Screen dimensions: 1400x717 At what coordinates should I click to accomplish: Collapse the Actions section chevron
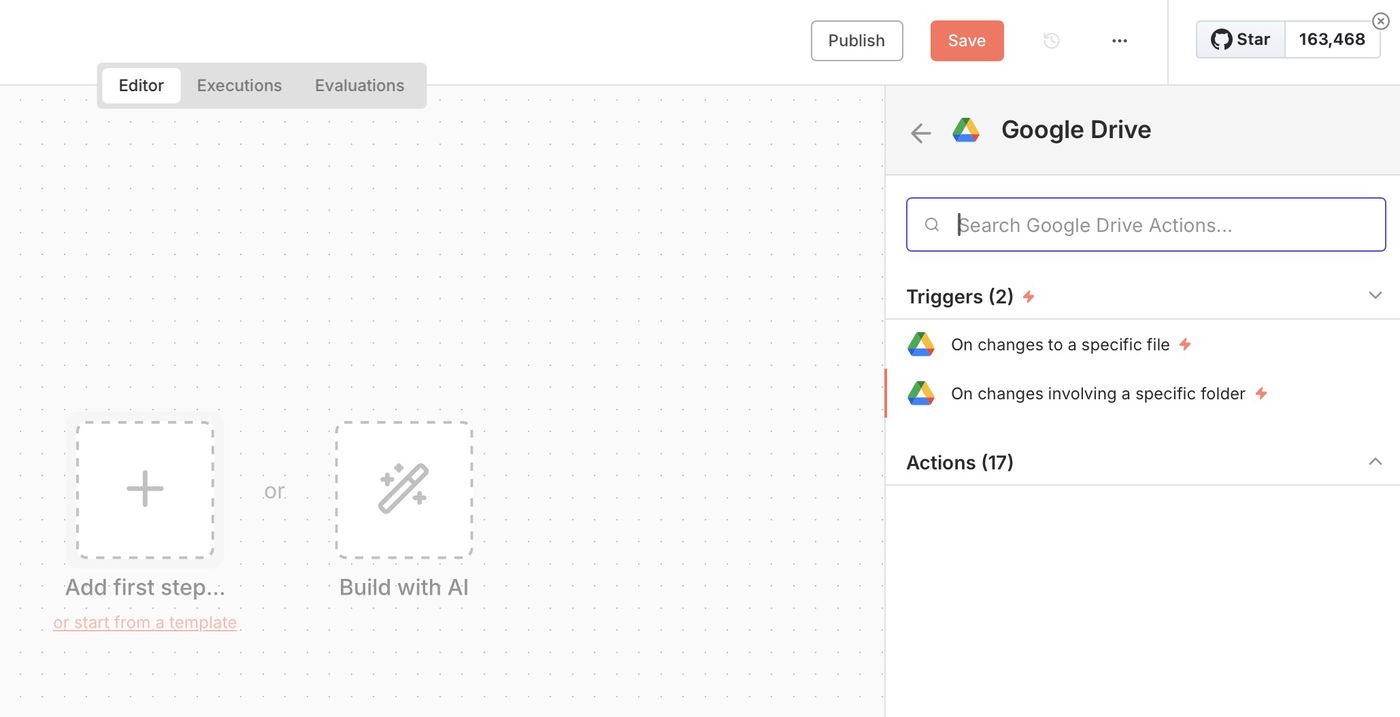(1375, 462)
